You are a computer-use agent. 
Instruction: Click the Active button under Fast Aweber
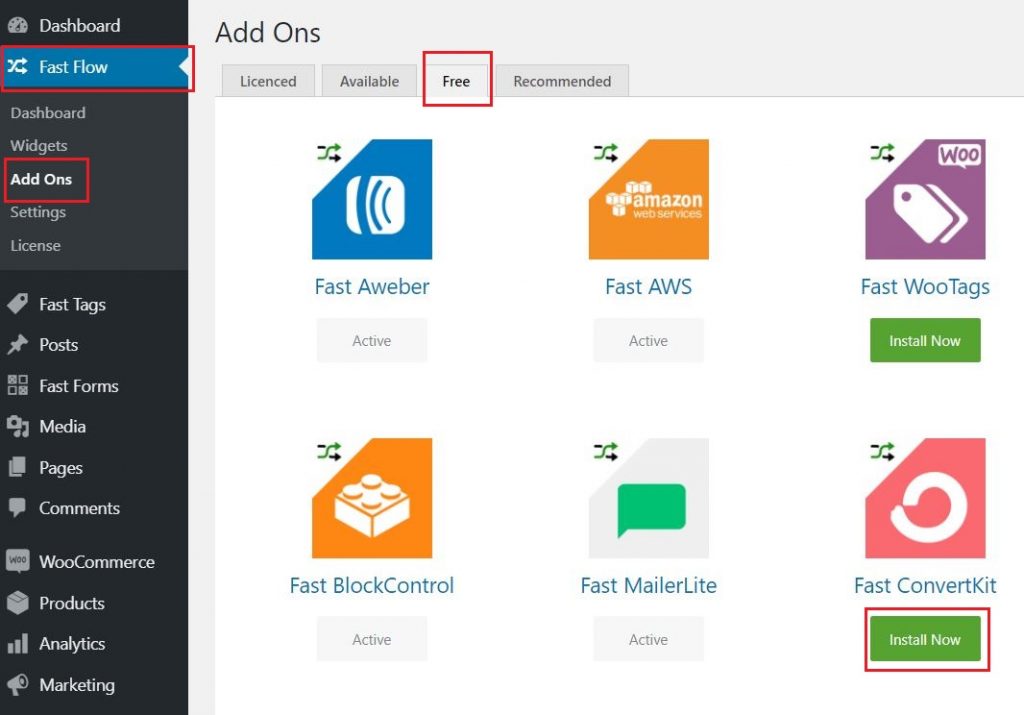point(372,340)
